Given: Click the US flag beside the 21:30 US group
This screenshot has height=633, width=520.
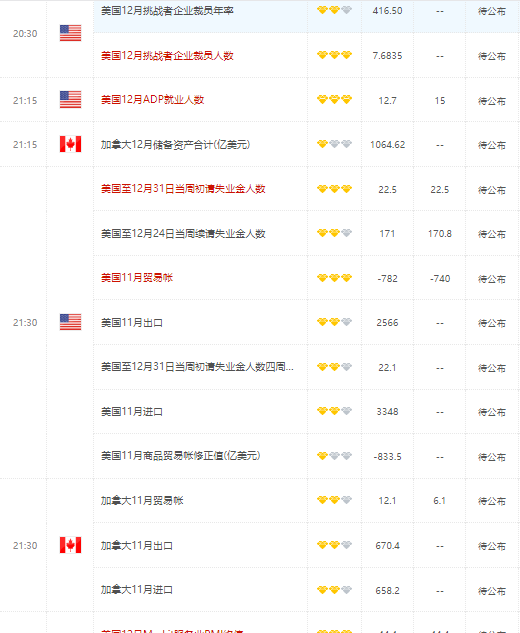Looking at the screenshot, I should click(70, 322).
